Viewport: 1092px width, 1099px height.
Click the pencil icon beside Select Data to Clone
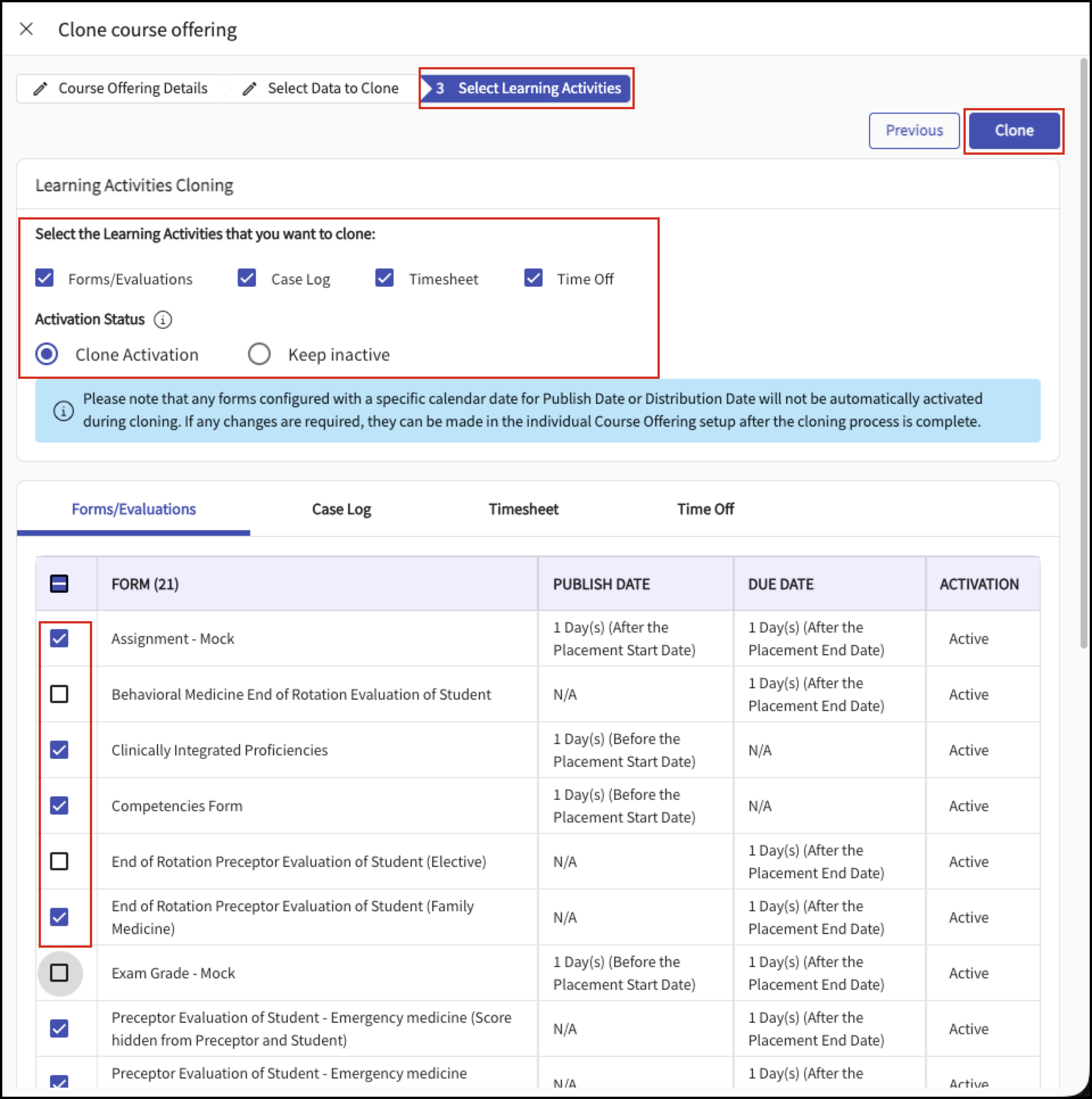[249, 89]
